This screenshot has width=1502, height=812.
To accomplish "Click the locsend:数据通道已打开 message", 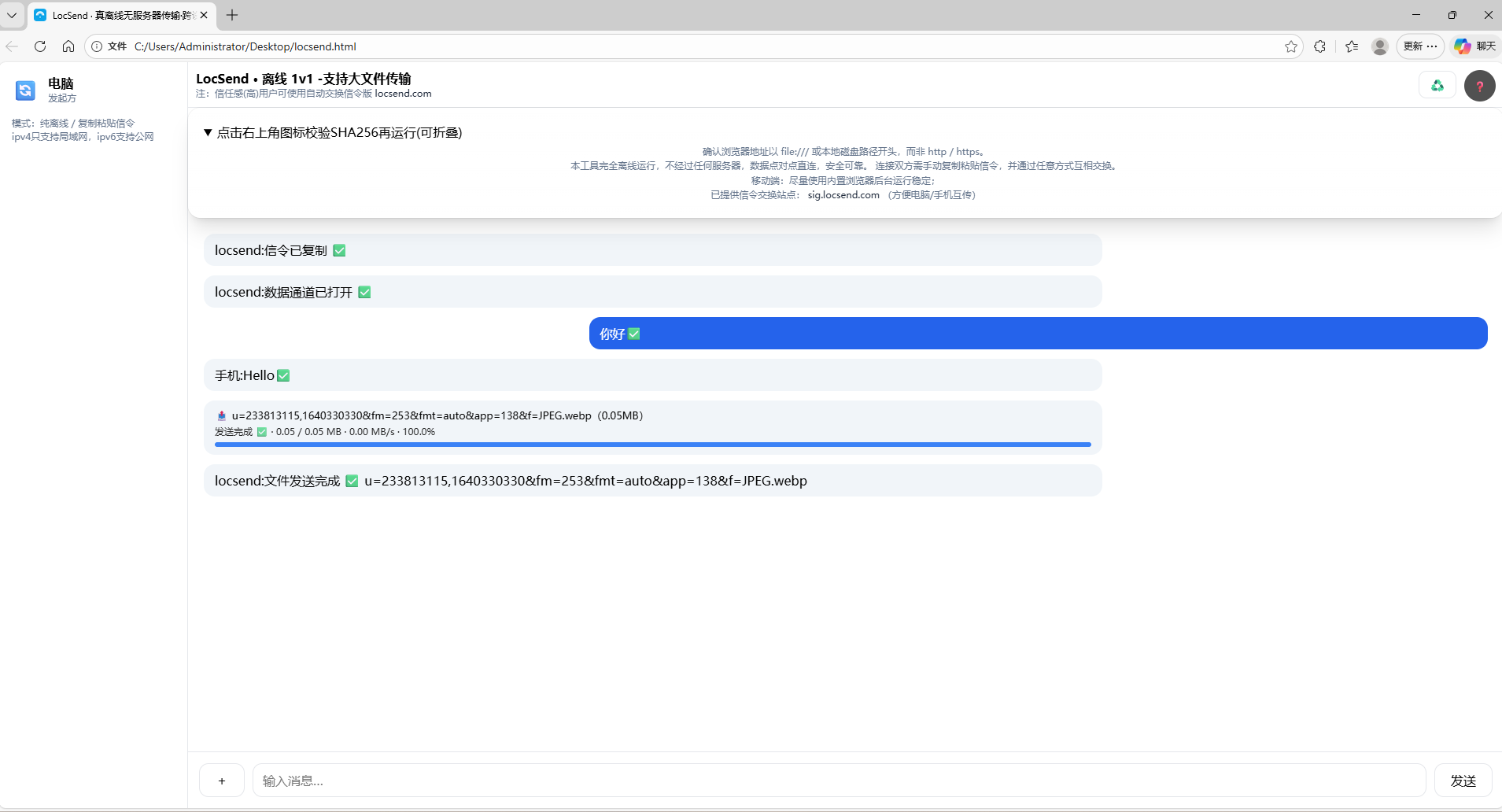I will pos(653,292).
